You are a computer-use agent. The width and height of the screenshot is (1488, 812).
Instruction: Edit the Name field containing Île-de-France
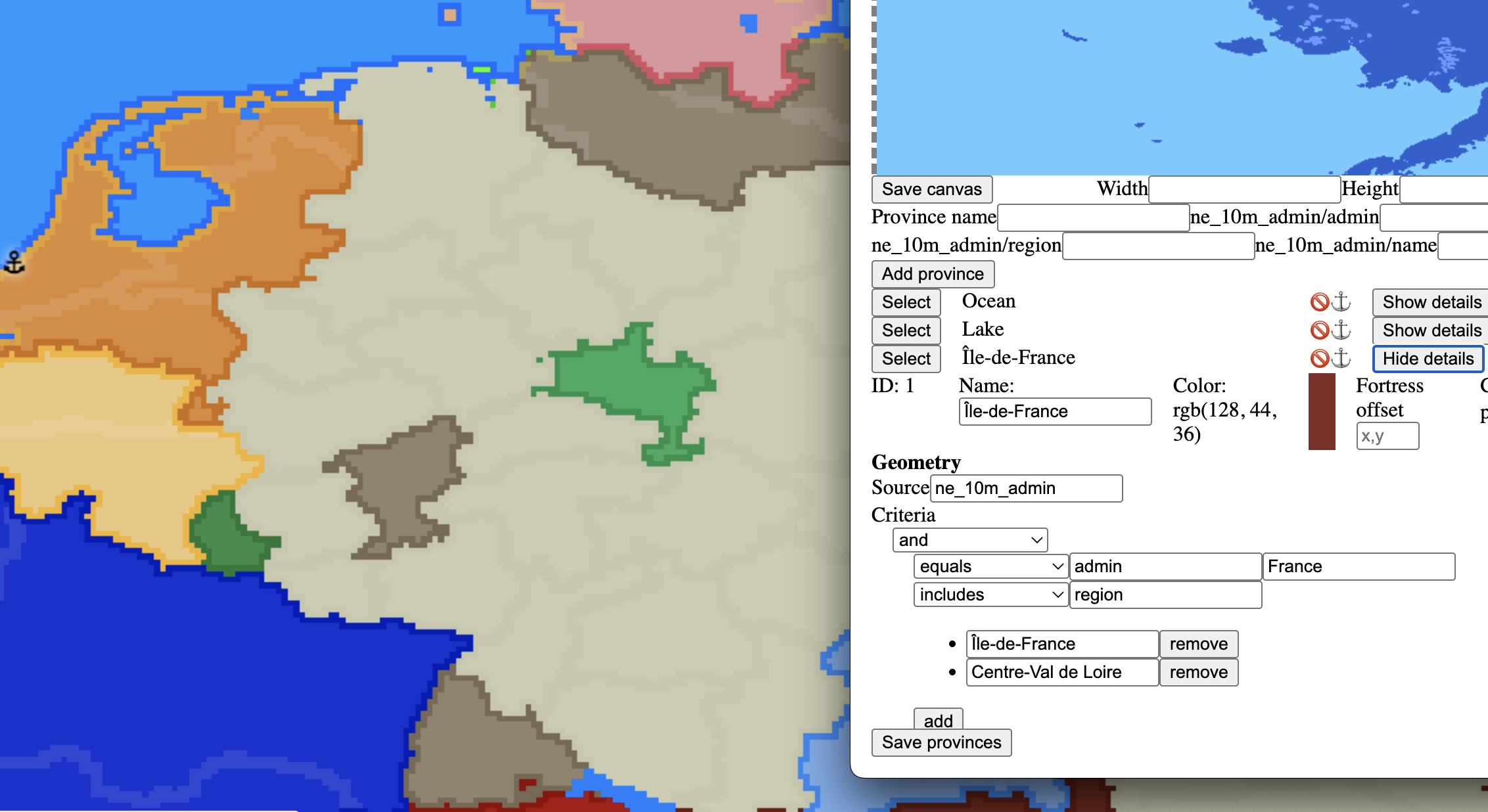pyautogui.click(x=1055, y=411)
